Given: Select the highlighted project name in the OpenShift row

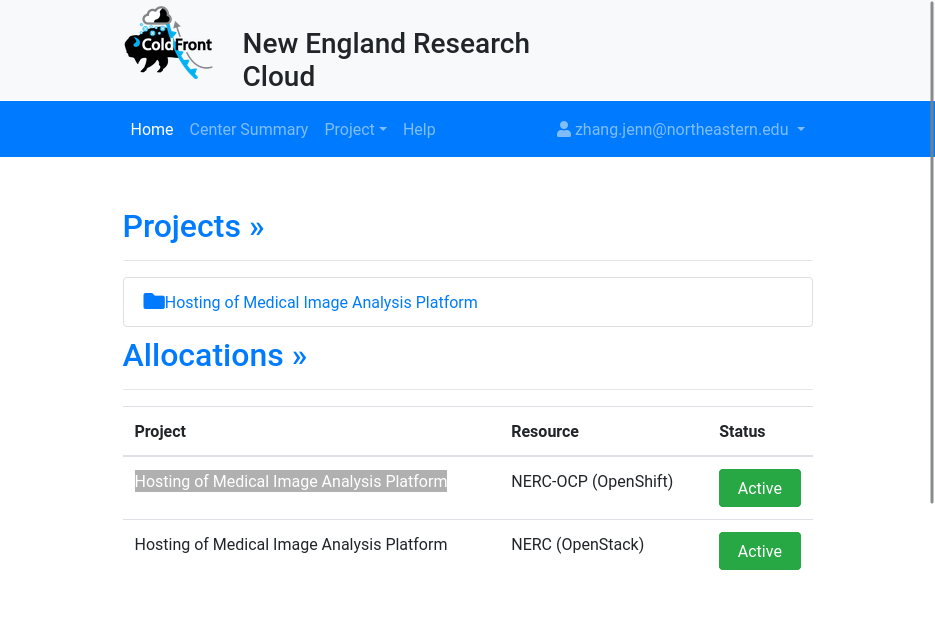Looking at the screenshot, I should (291, 481).
